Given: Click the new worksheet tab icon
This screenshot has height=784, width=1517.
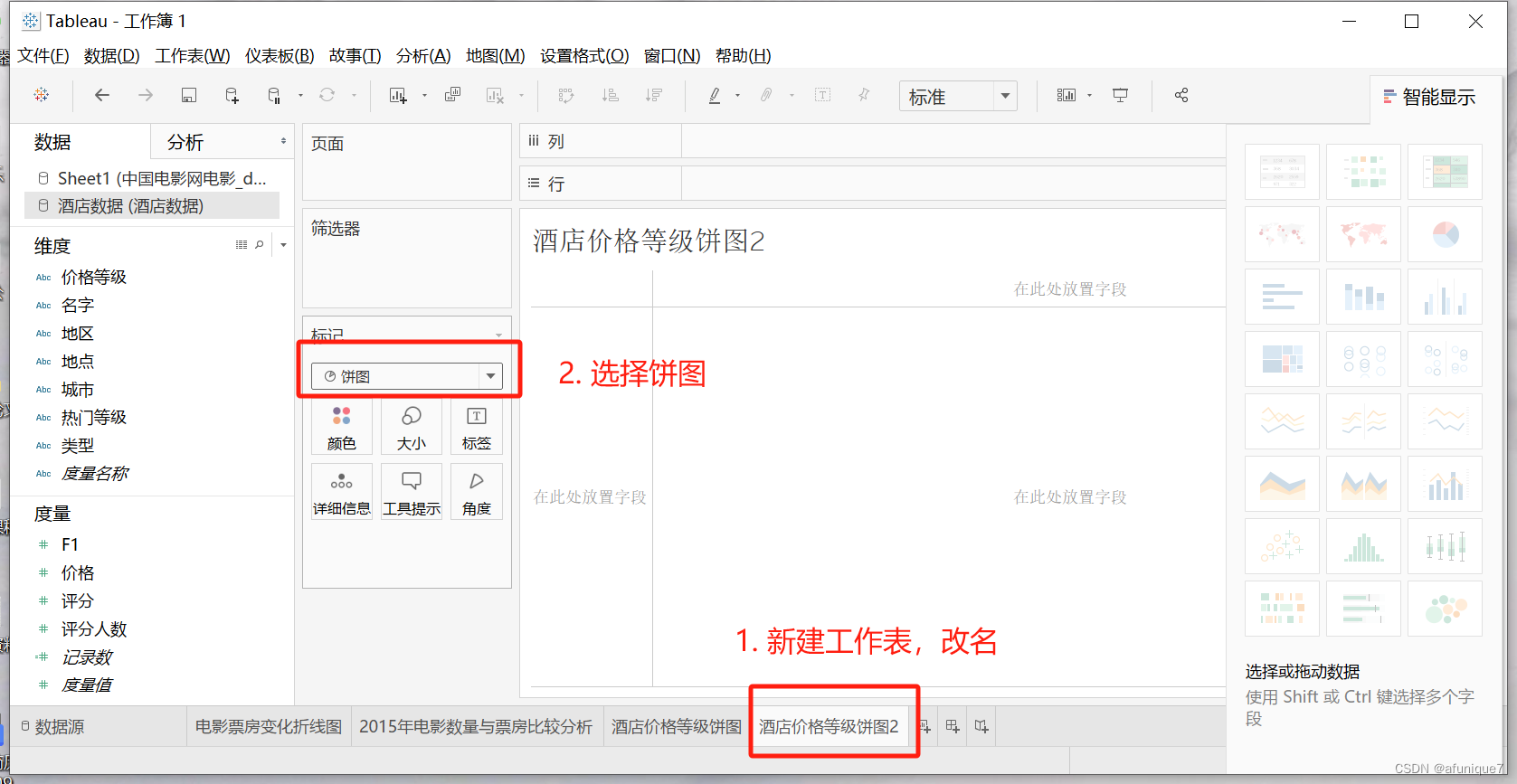Looking at the screenshot, I should tap(924, 726).
